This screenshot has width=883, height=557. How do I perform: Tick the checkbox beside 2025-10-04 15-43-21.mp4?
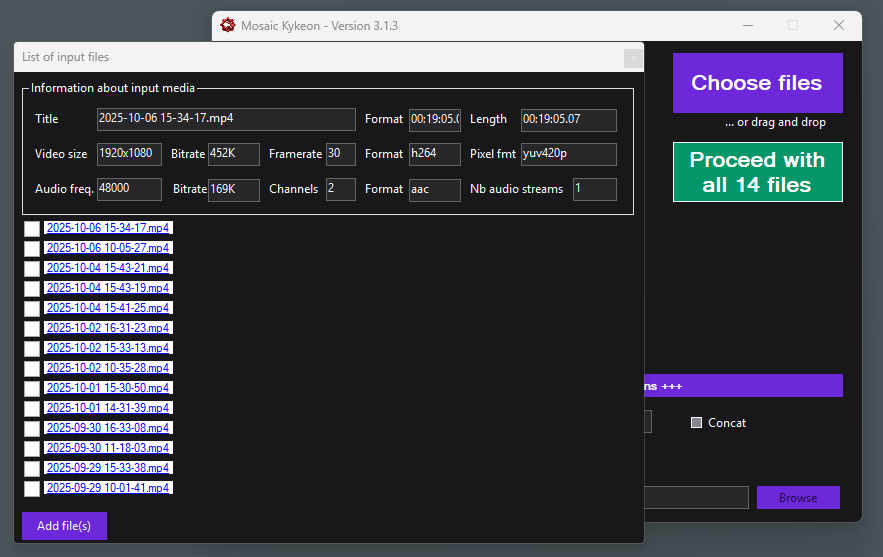[x=32, y=268]
